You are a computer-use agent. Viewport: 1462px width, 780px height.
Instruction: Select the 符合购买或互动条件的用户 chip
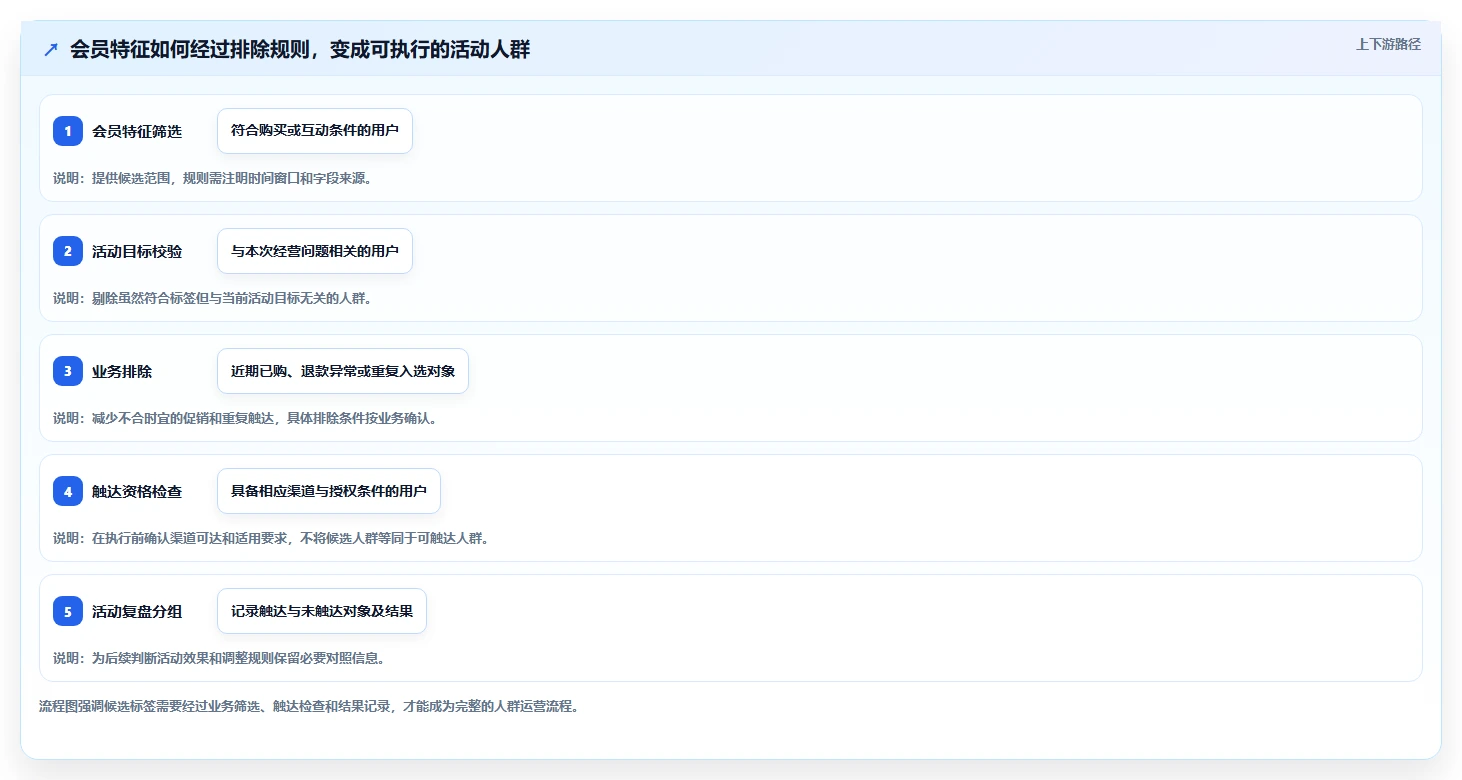(x=315, y=131)
